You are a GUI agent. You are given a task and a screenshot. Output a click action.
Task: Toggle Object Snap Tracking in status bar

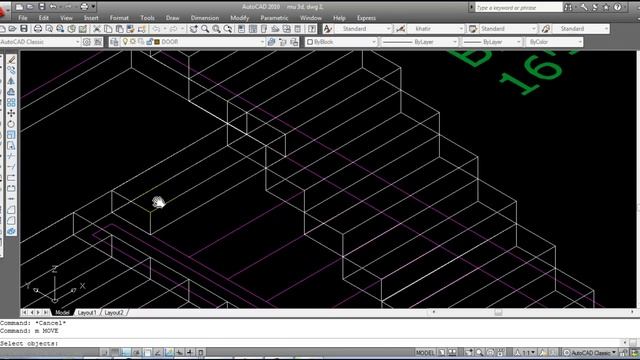[x=158, y=352]
